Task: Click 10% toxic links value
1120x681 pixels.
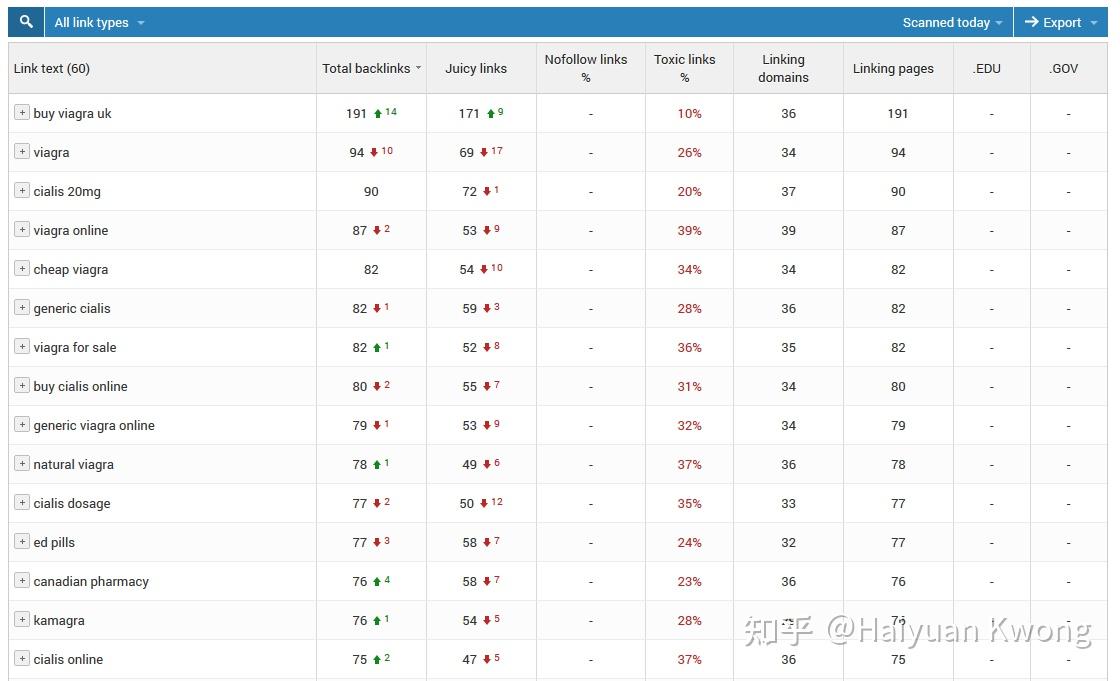Action: click(689, 114)
